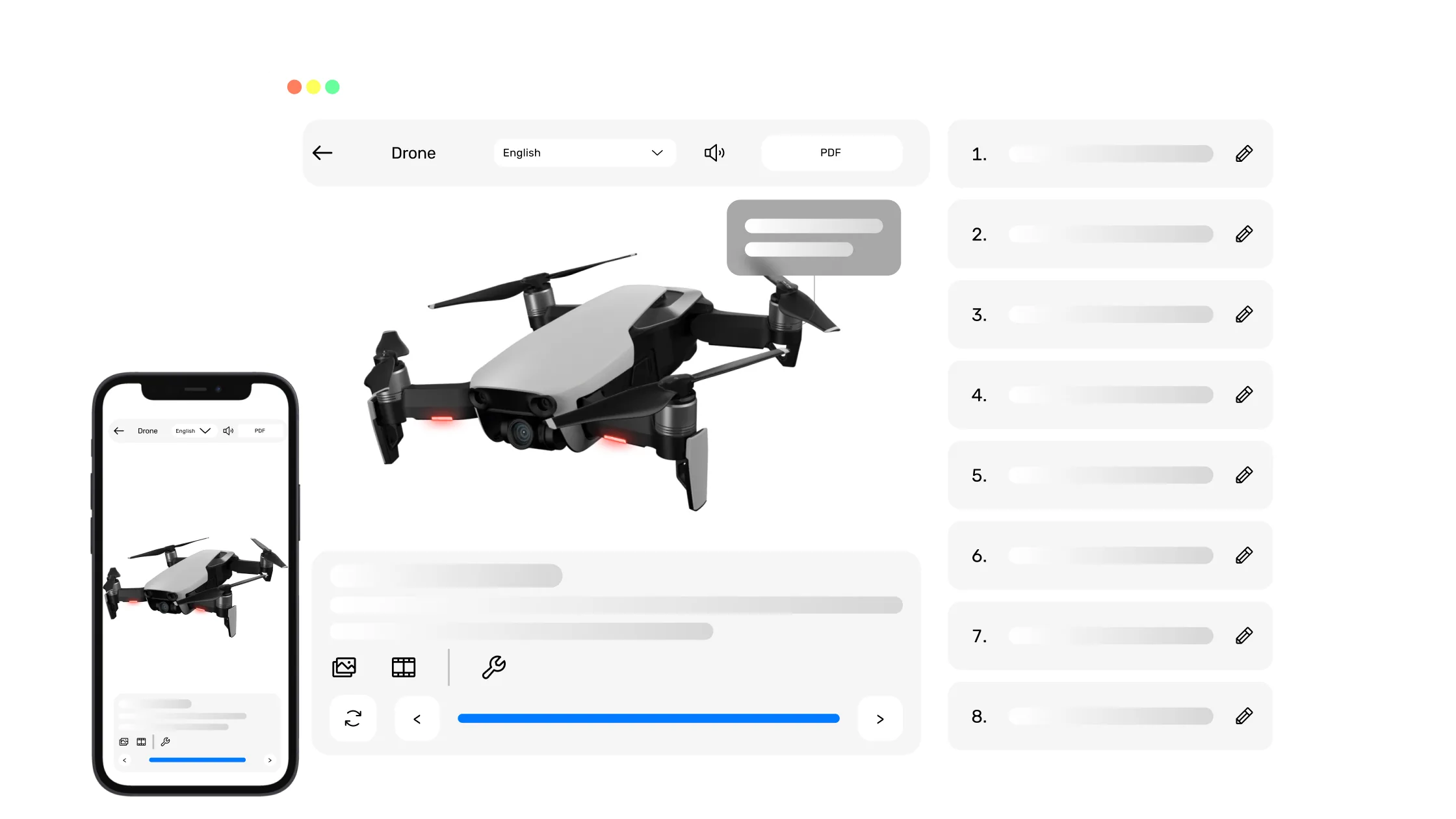
Task: Tap Drone in the mobile header bar
Action: 148,430
